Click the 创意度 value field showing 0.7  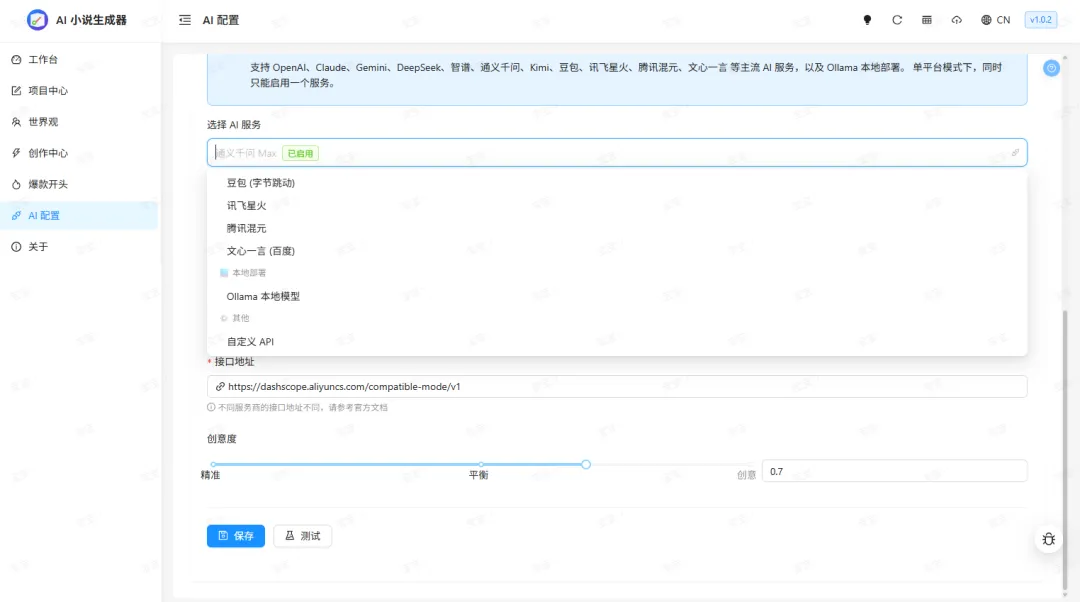[x=894, y=471]
